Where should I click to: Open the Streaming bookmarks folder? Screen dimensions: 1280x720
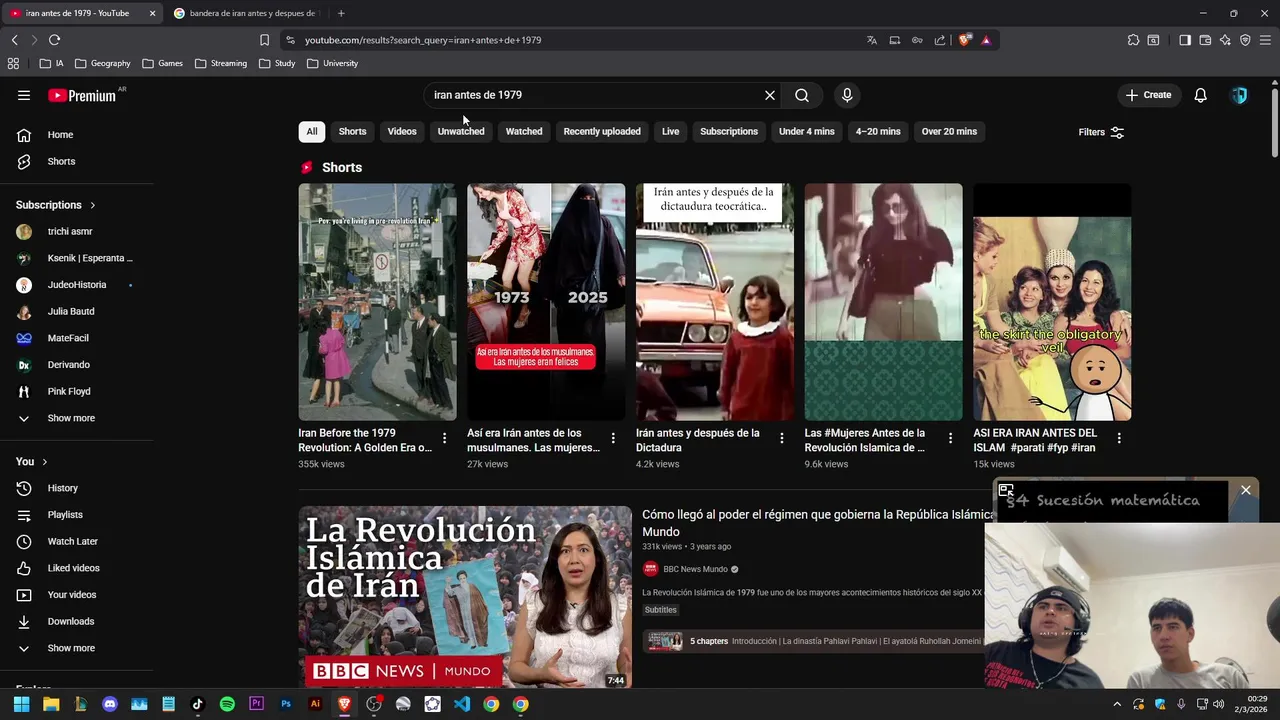(221, 63)
